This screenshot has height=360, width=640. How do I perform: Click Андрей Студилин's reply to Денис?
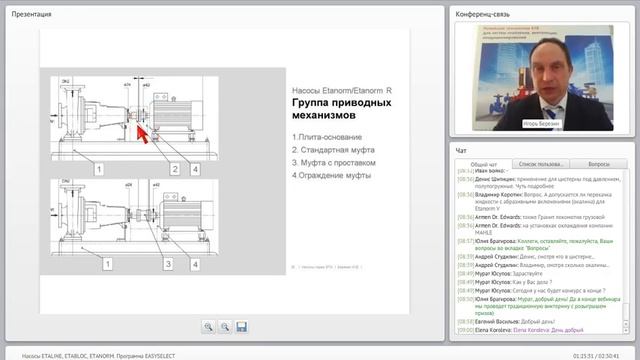(x=527, y=257)
